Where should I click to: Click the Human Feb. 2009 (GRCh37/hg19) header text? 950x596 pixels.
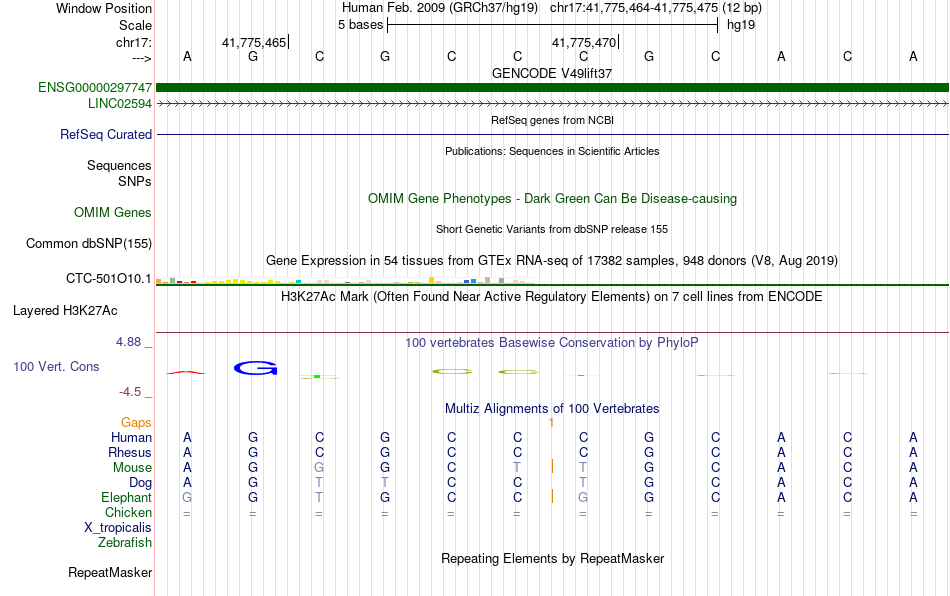pos(440,8)
